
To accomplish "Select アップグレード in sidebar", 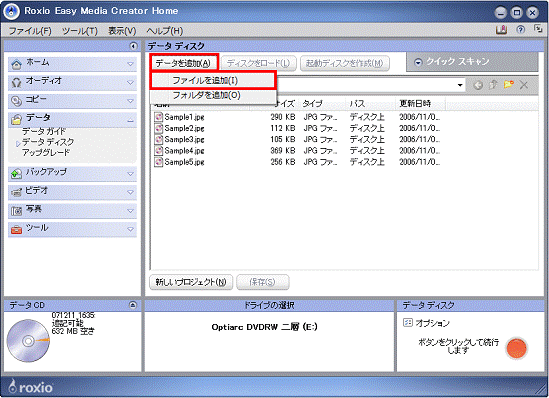I will pyautogui.click(x=46, y=153).
